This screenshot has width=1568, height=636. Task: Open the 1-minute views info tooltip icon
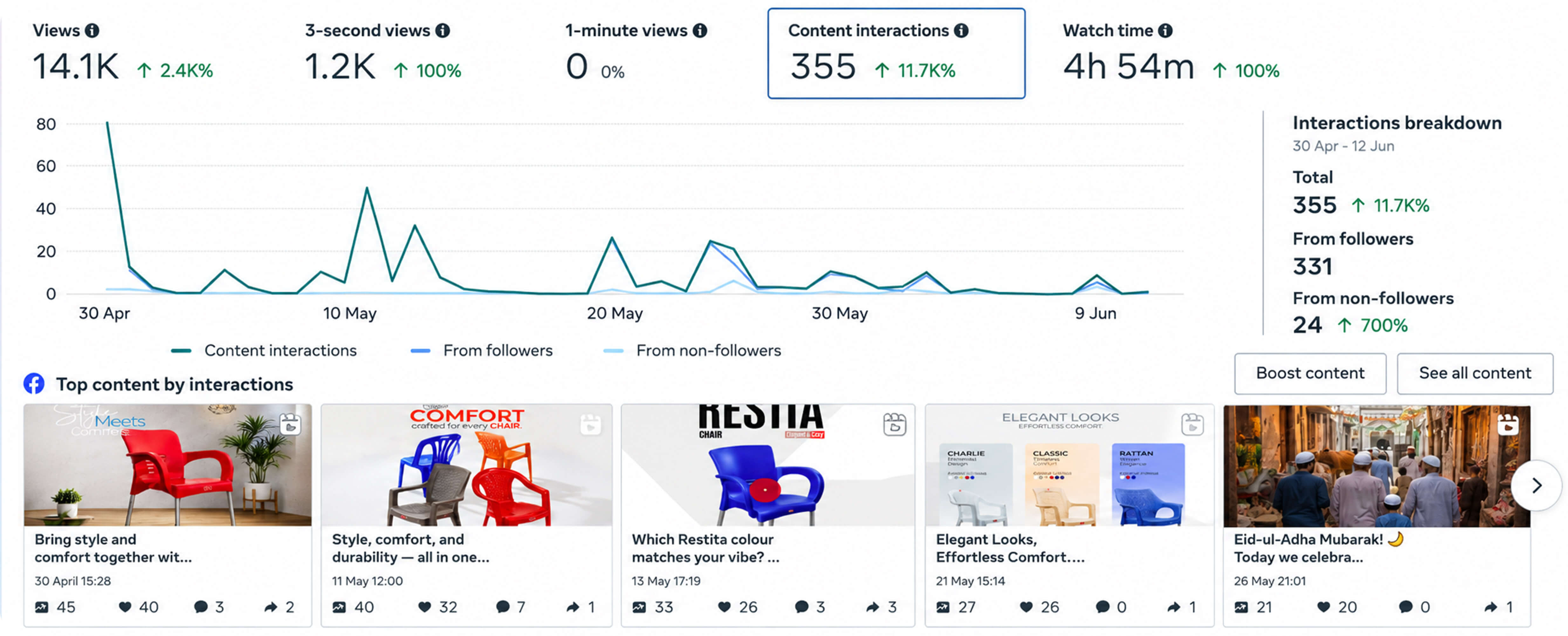tap(700, 31)
